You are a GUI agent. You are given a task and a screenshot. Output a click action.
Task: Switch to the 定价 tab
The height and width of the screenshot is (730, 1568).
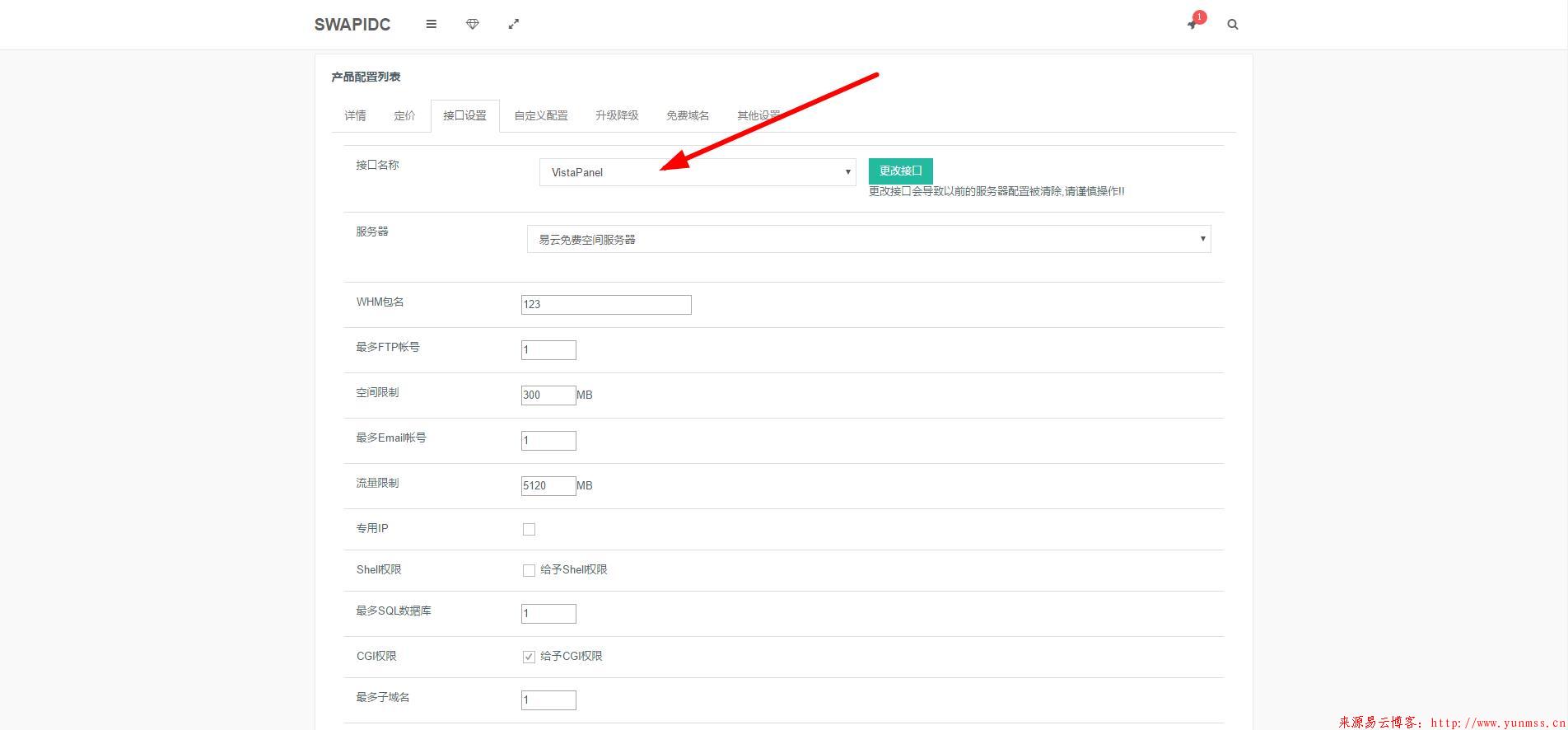point(405,115)
